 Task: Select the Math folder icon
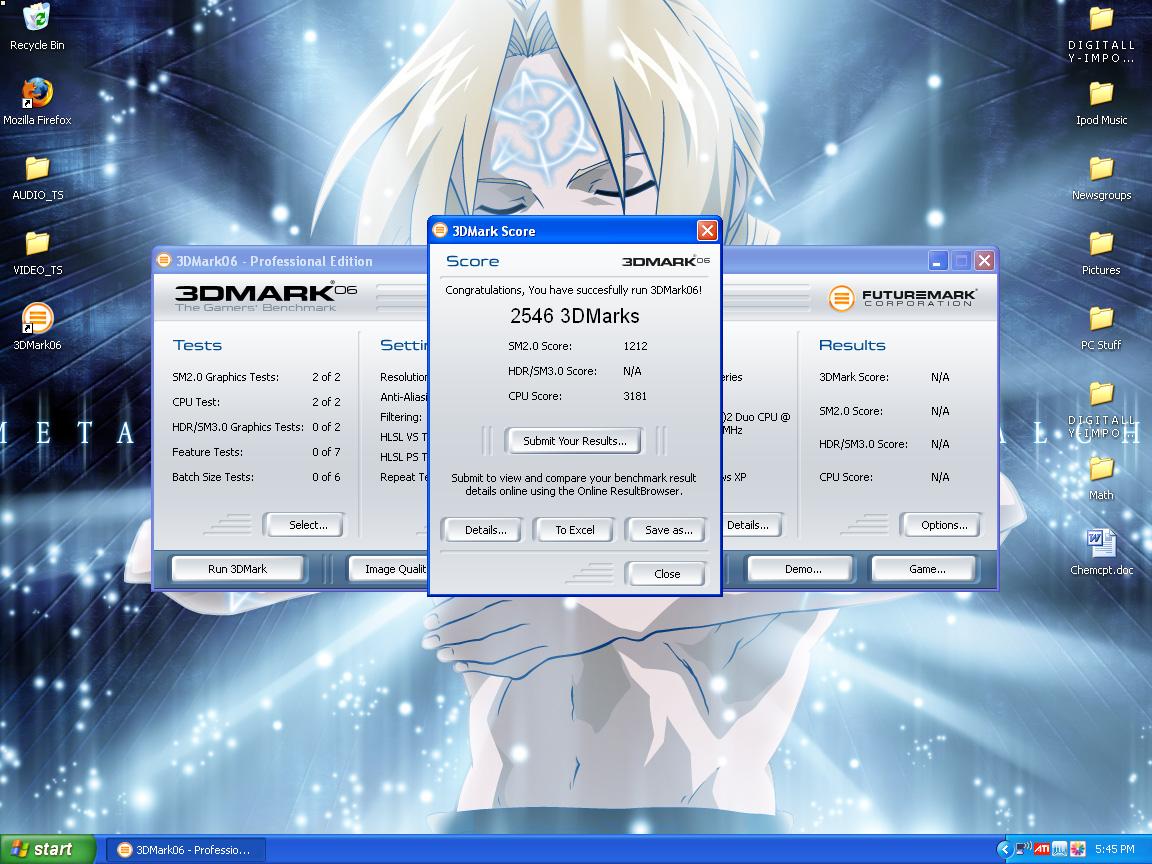(1101, 478)
